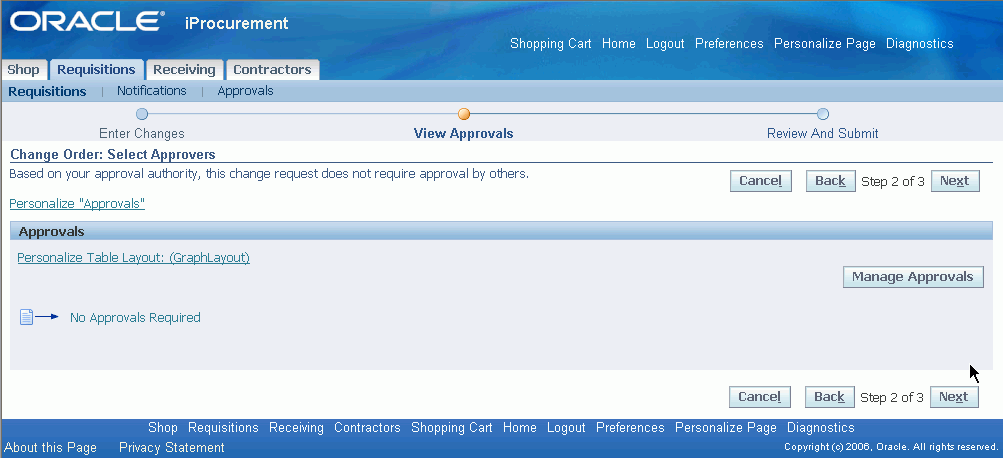
Task: Click Receiving in the footer links
Action: pyautogui.click(x=296, y=427)
